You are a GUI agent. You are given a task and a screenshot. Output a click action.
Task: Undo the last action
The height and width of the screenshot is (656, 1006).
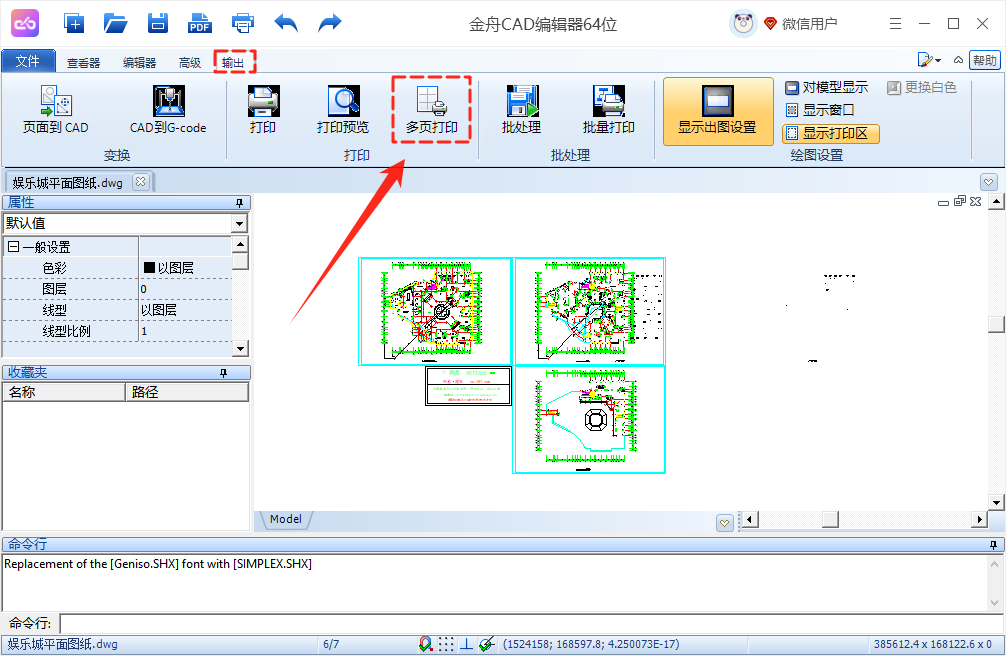[286, 24]
